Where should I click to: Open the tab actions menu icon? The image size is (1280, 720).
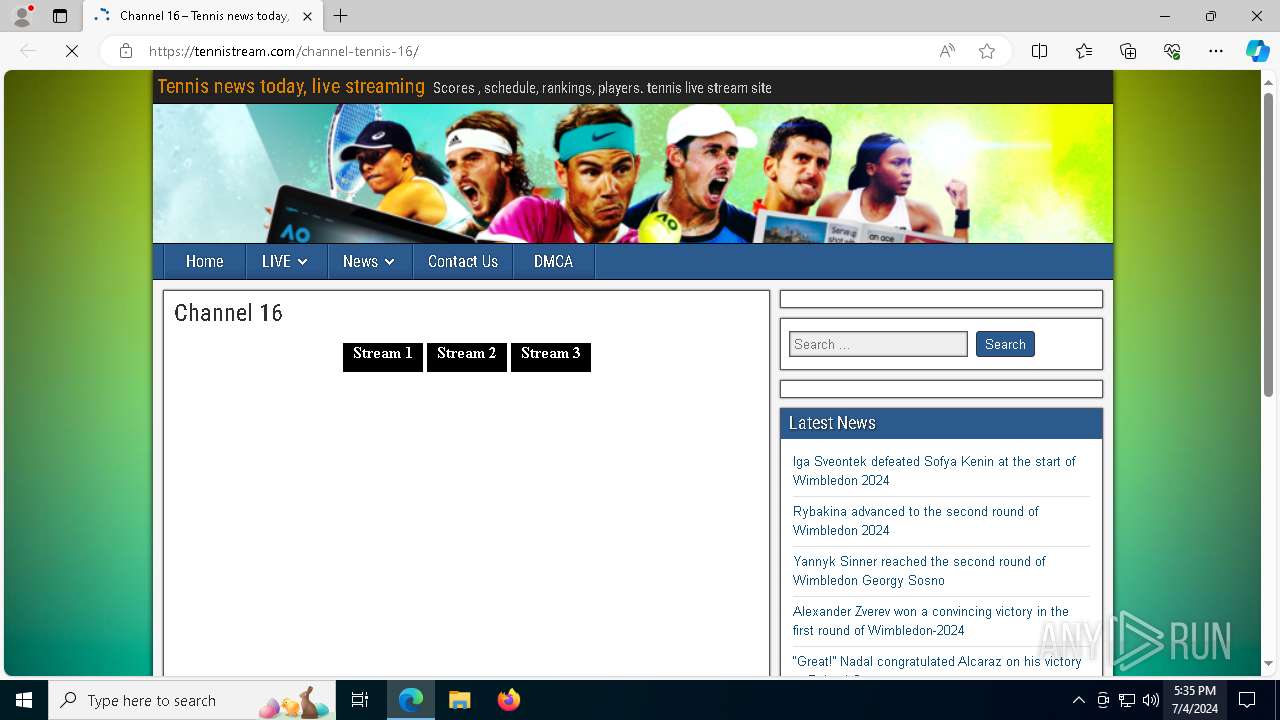point(60,16)
